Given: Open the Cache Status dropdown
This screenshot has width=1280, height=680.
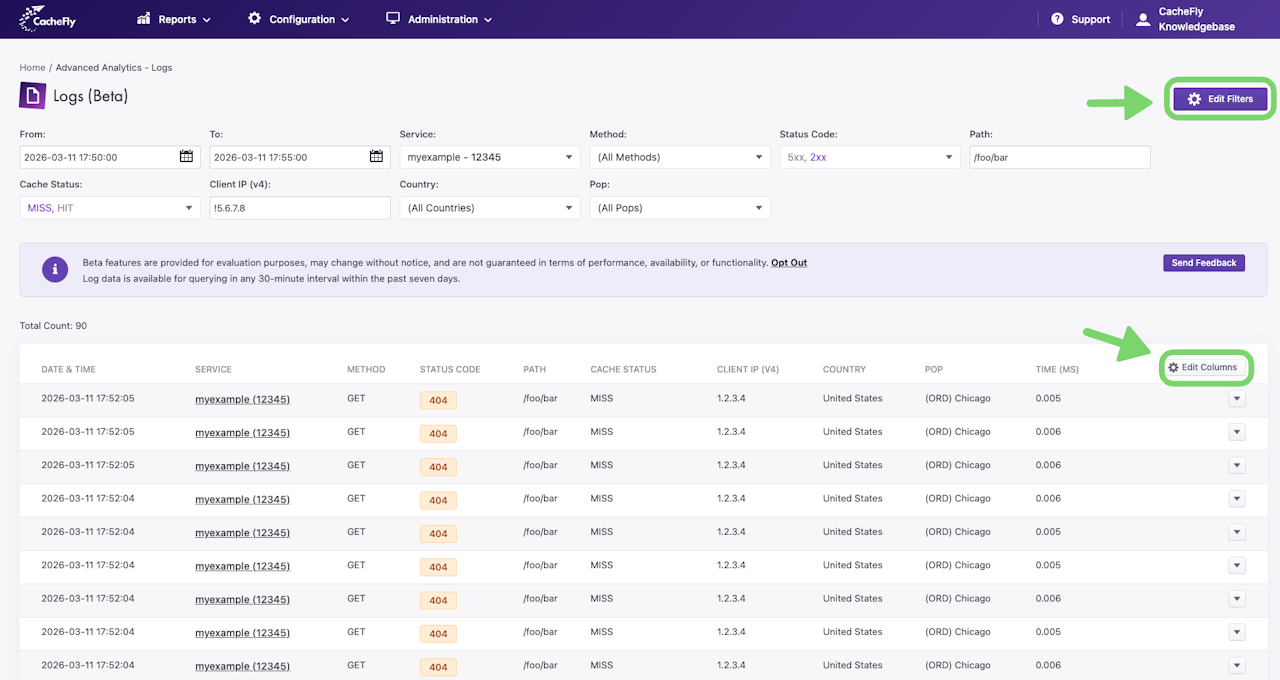Looking at the screenshot, I should coord(109,208).
